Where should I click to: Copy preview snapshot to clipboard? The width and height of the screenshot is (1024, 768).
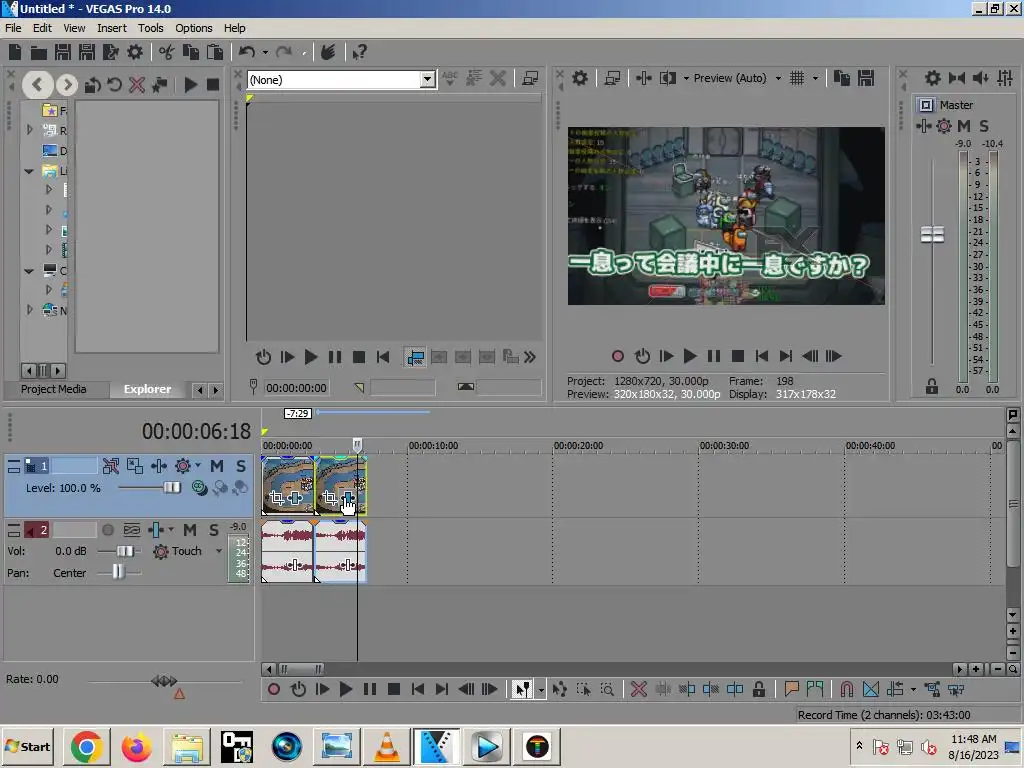click(x=842, y=78)
